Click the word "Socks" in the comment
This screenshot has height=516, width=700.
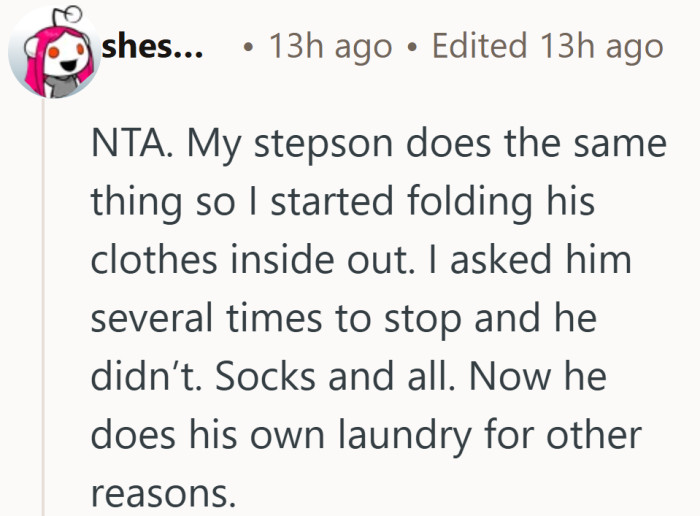[262, 376]
